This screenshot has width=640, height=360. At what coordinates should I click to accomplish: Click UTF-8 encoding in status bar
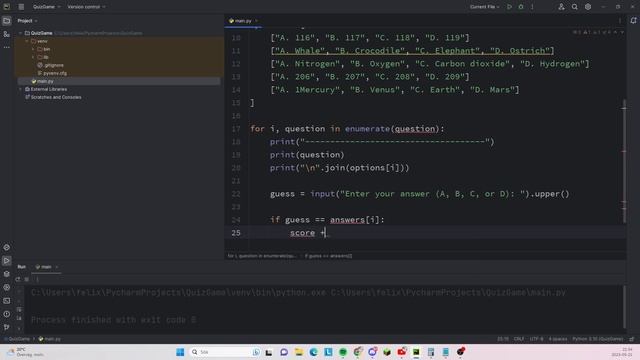[536, 339]
